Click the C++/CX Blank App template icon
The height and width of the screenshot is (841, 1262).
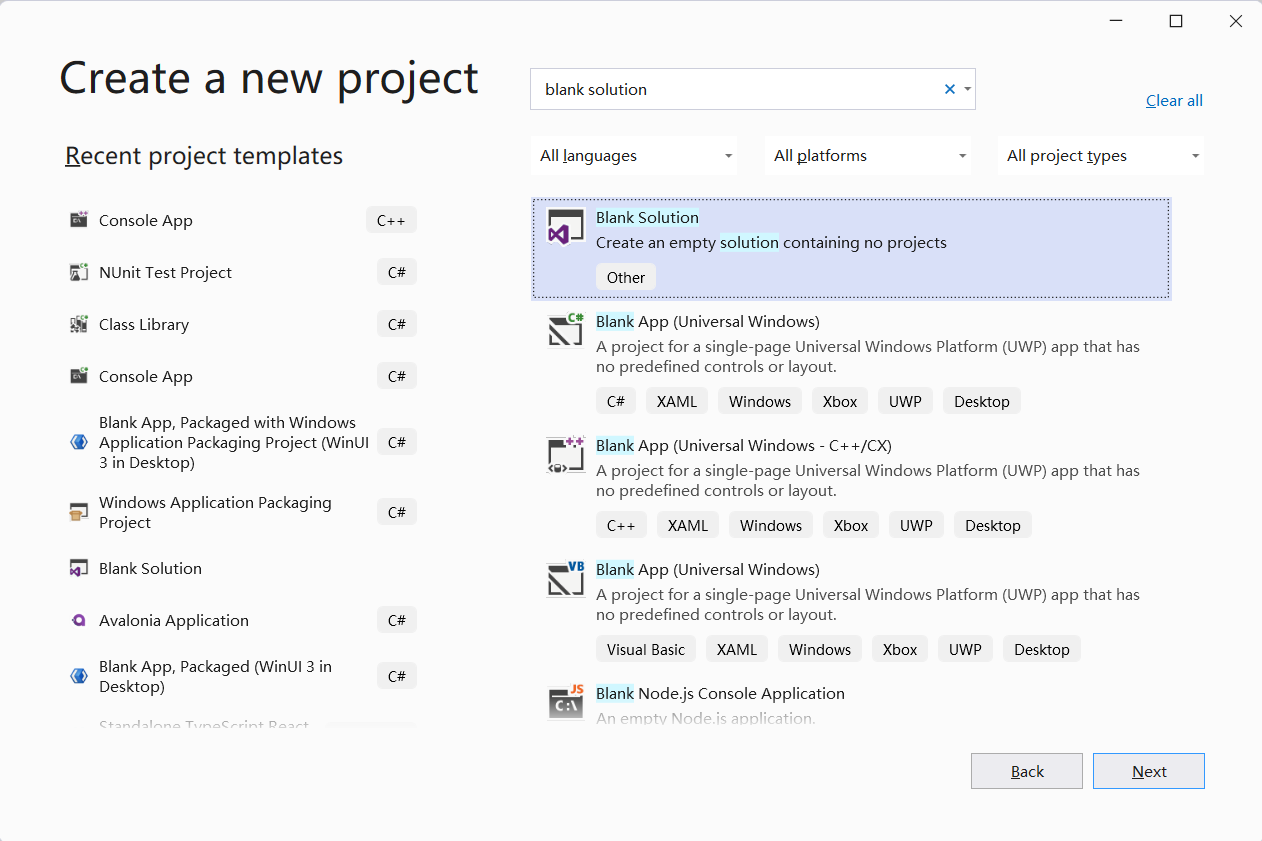[565, 455]
